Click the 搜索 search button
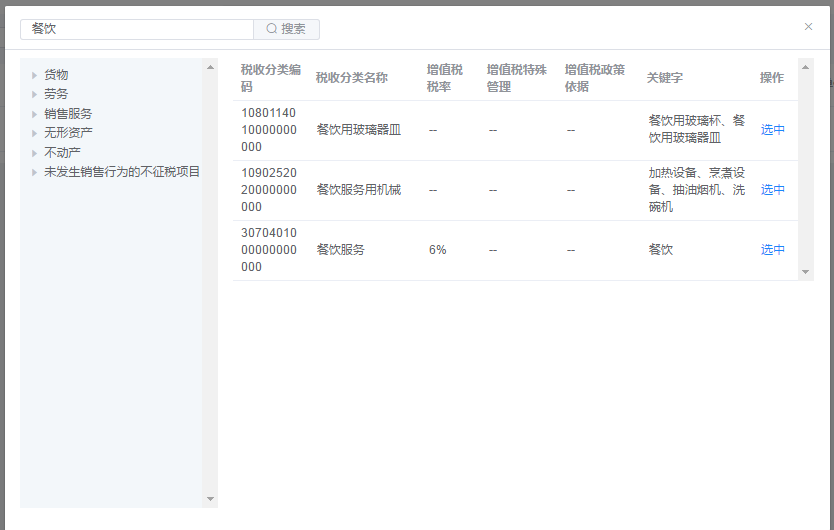 (286, 29)
